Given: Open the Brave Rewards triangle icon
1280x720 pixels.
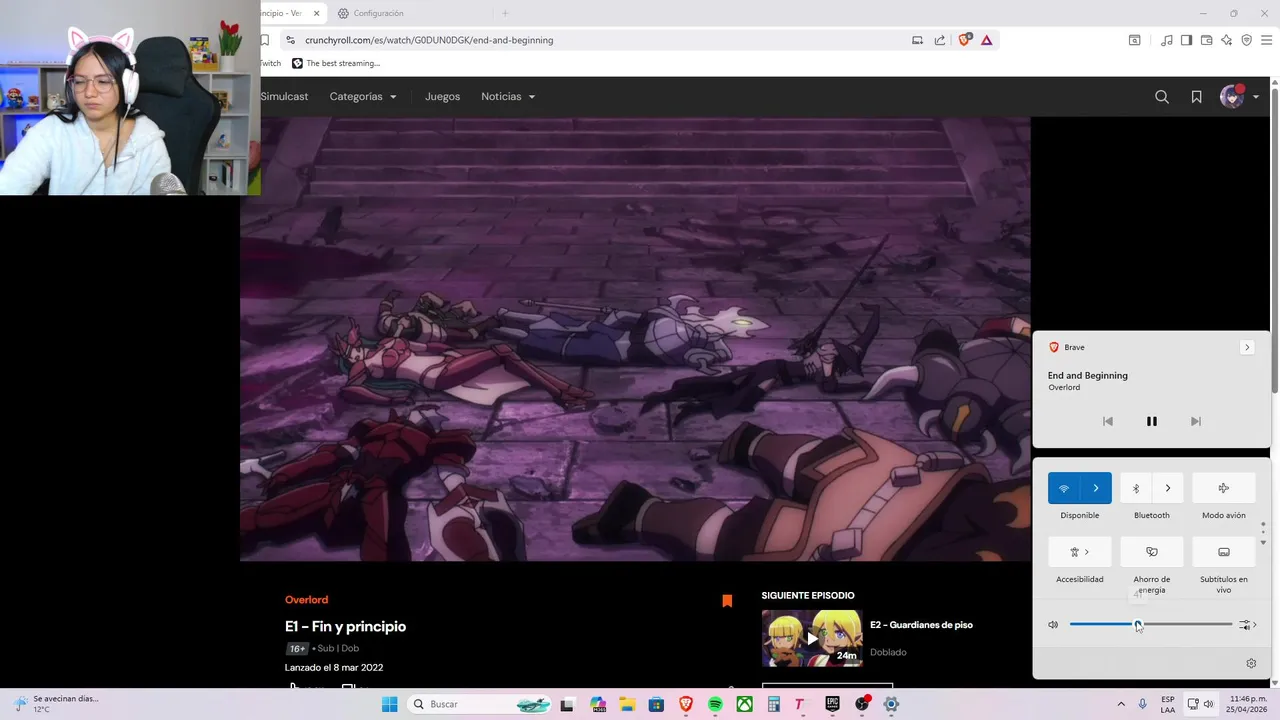Looking at the screenshot, I should [x=986, y=40].
